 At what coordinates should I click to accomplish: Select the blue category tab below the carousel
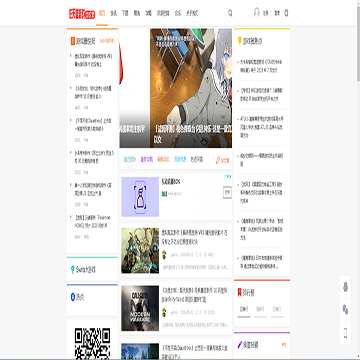tap(180, 159)
